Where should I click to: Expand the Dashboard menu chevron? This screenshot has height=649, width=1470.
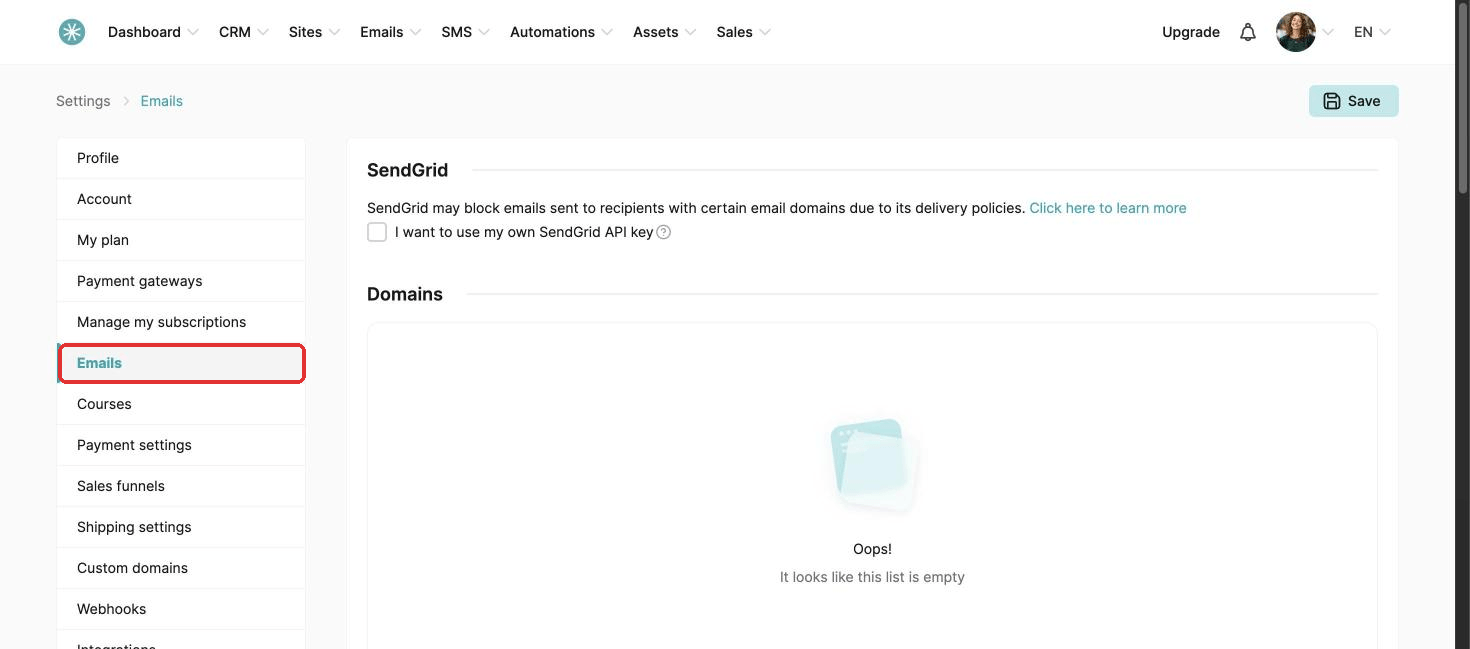(193, 32)
